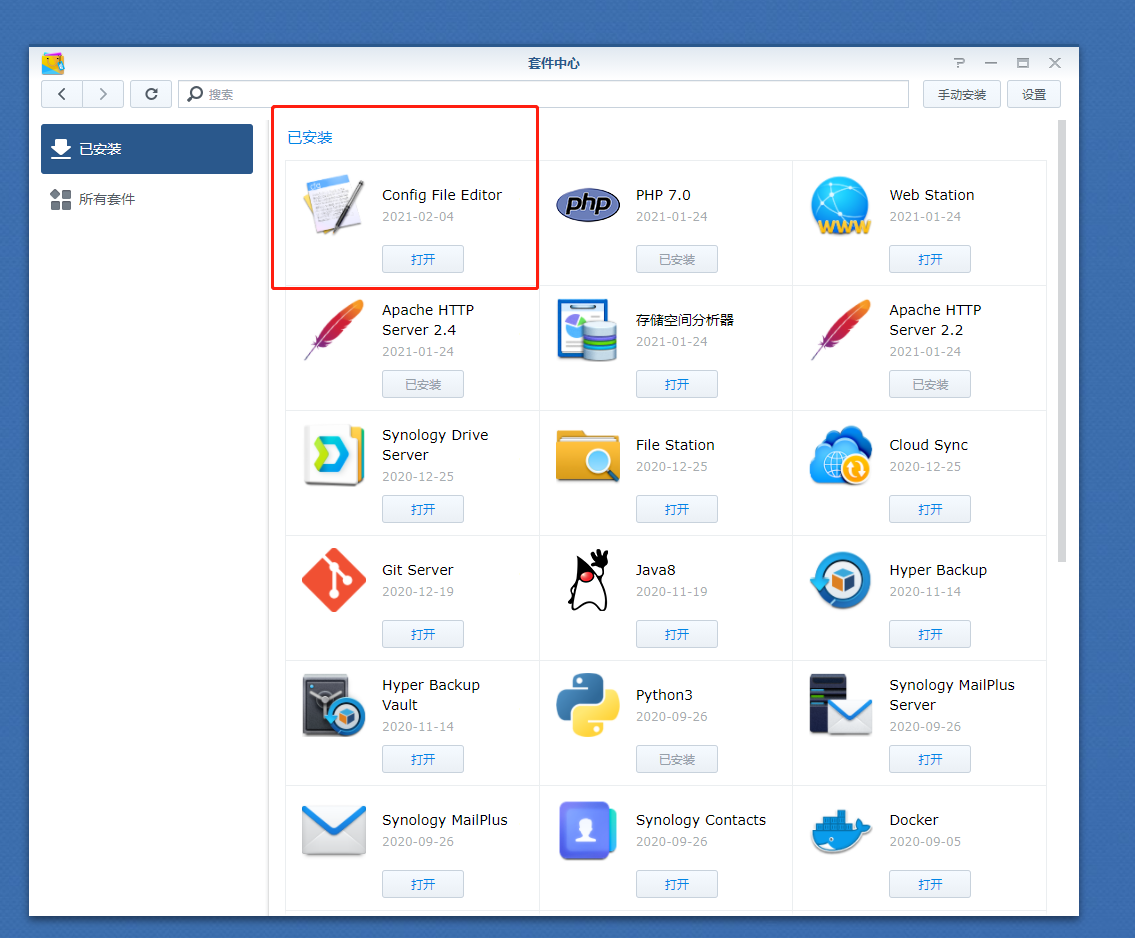
Task: Click 已安装 button under Apache HTTP Server 2.4
Action: (x=423, y=384)
